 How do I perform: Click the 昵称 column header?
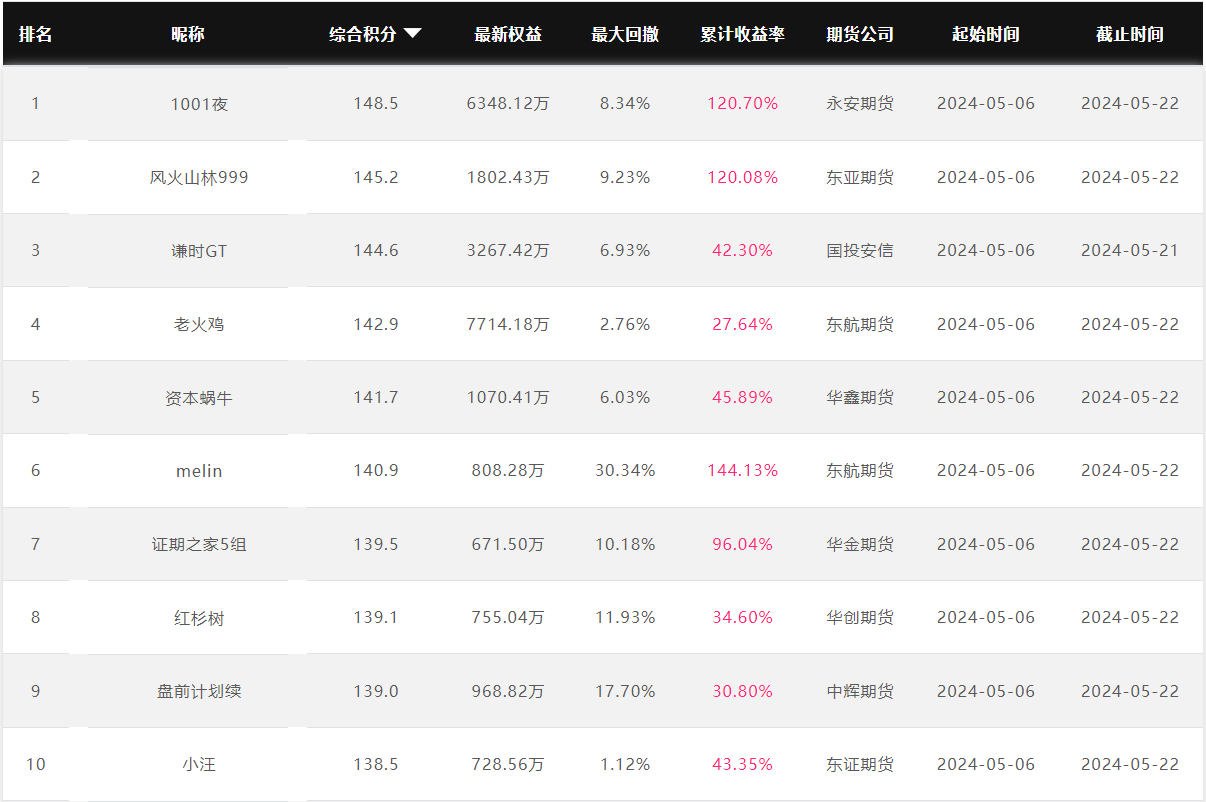coord(187,34)
